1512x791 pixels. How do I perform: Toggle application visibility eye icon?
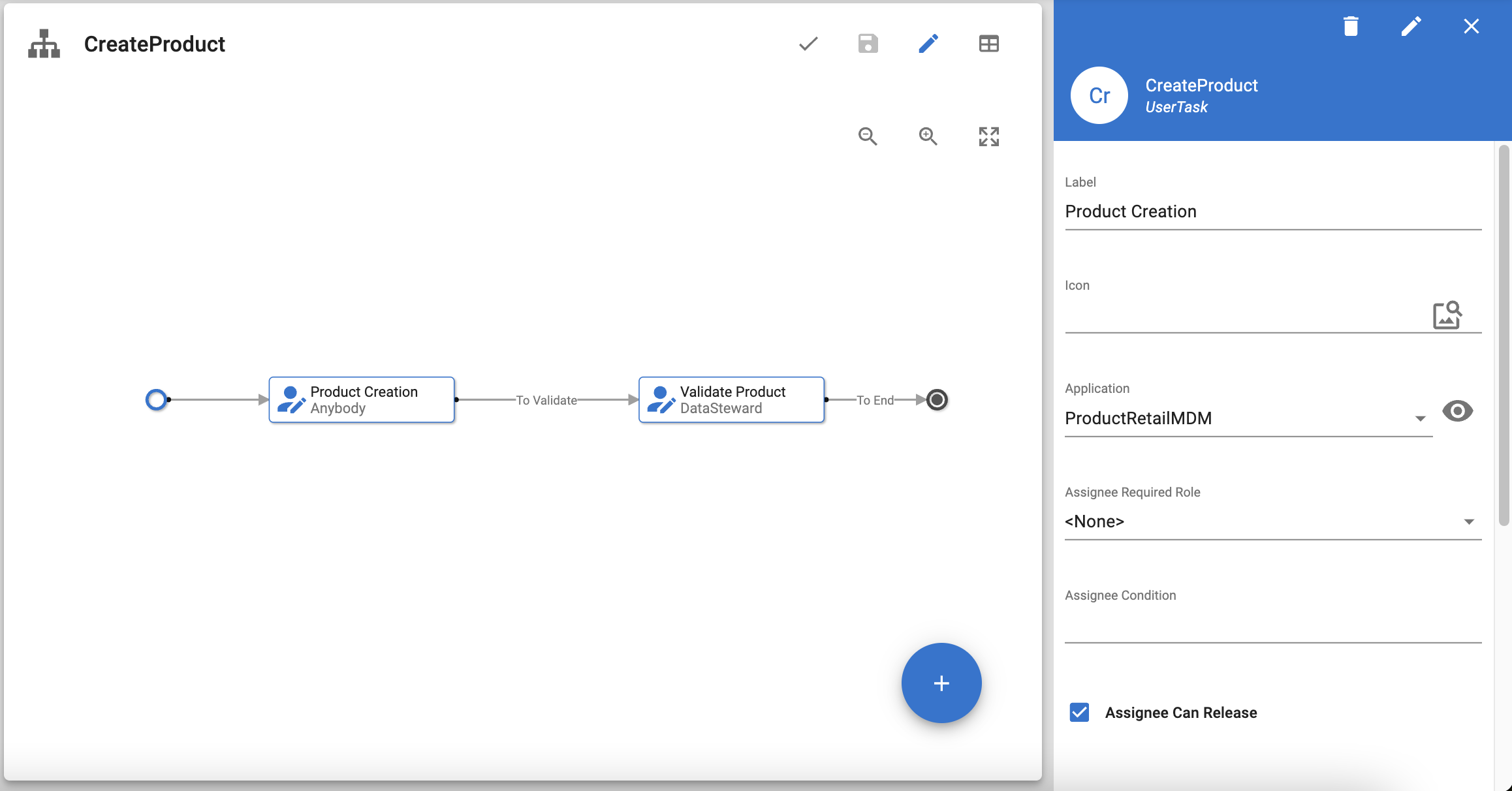pyautogui.click(x=1457, y=411)
